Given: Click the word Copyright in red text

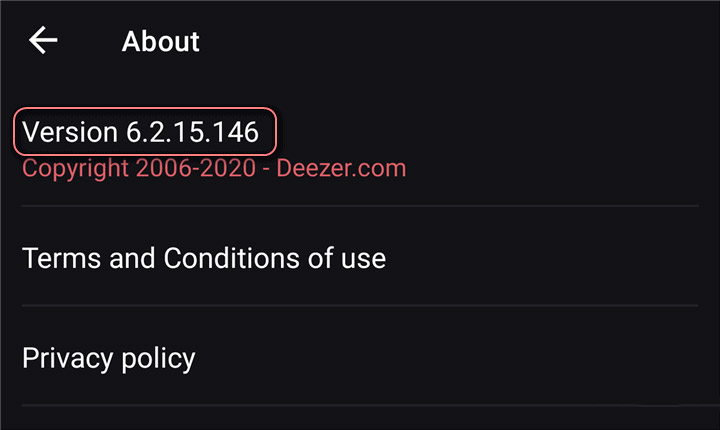Looking at the screenshot, I should [75, 169].
